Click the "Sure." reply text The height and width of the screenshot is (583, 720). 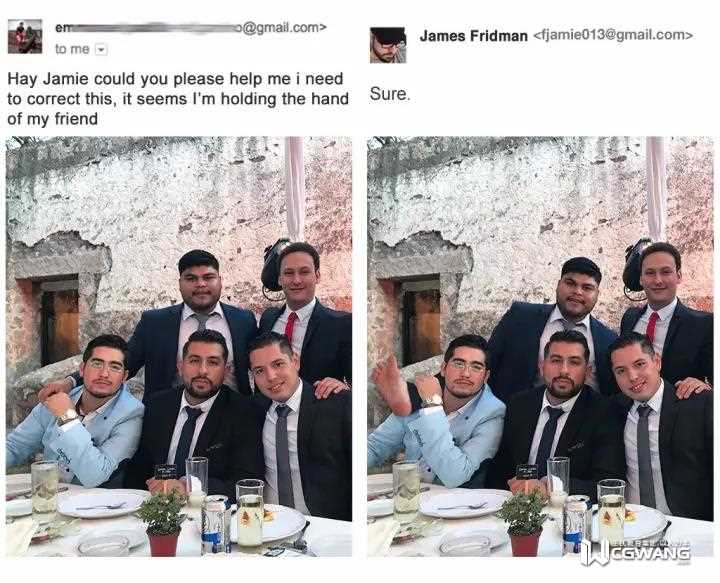389,94
